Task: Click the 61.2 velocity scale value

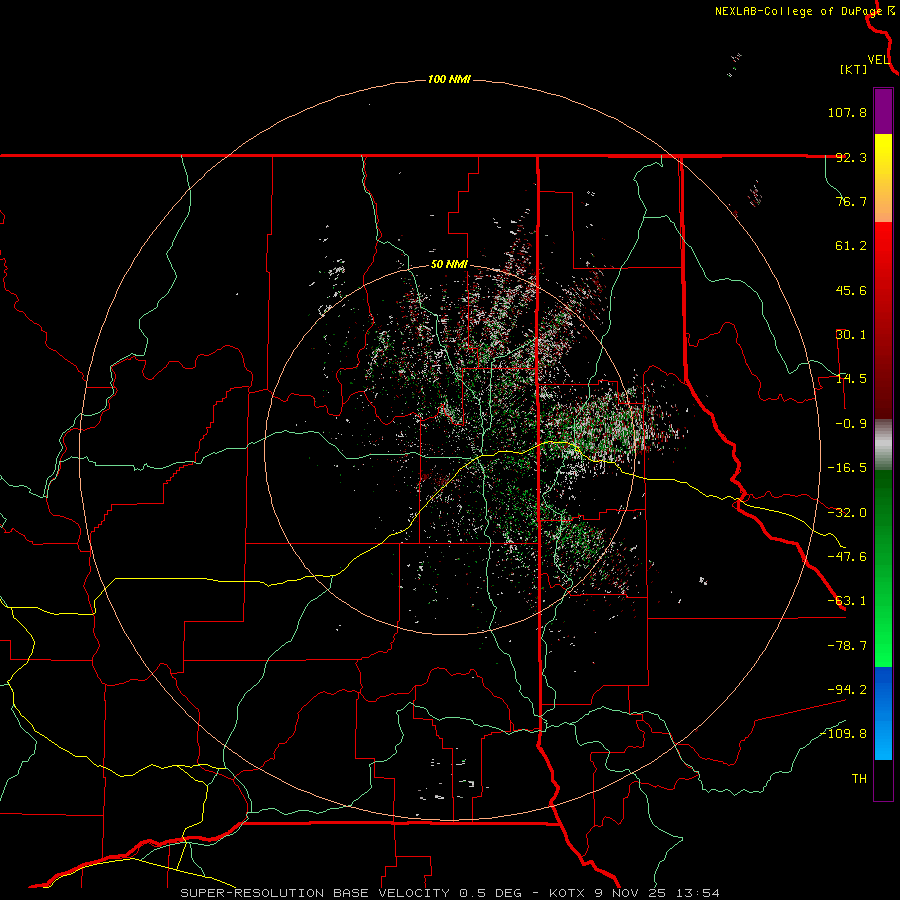Action: coord(851,246)
